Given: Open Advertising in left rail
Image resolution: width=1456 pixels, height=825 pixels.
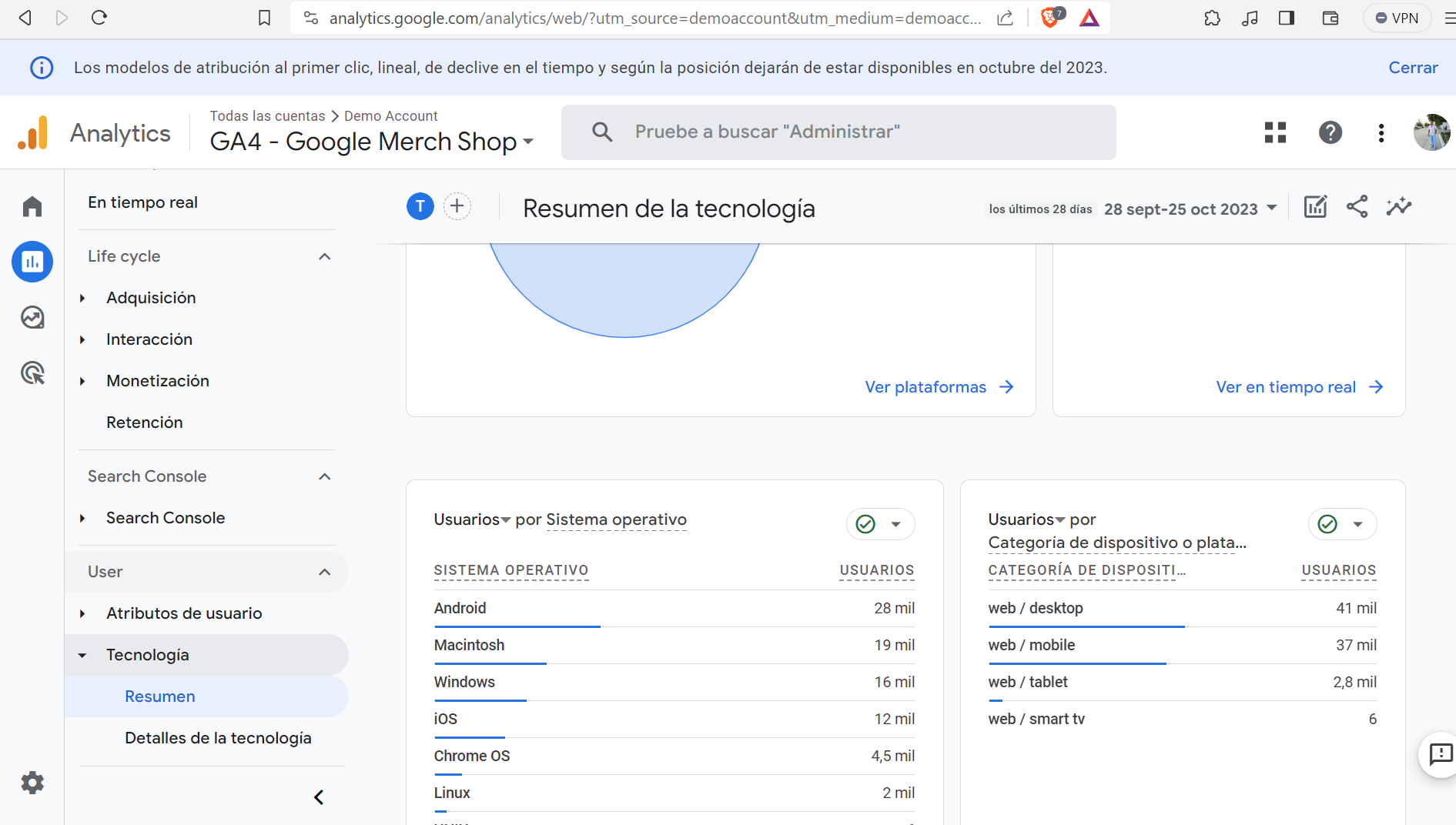Looking at the screenshot, I should [x=32, y=372].
